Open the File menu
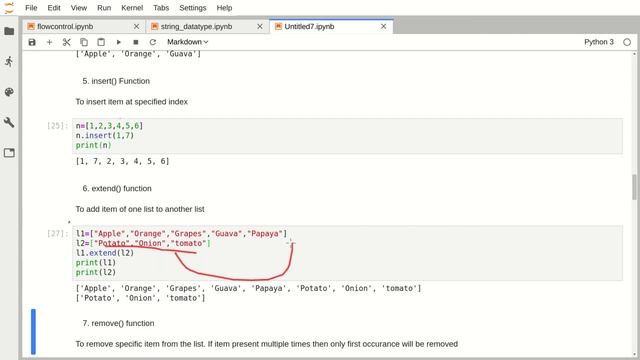The image size is (640, 360). point(31,8)
